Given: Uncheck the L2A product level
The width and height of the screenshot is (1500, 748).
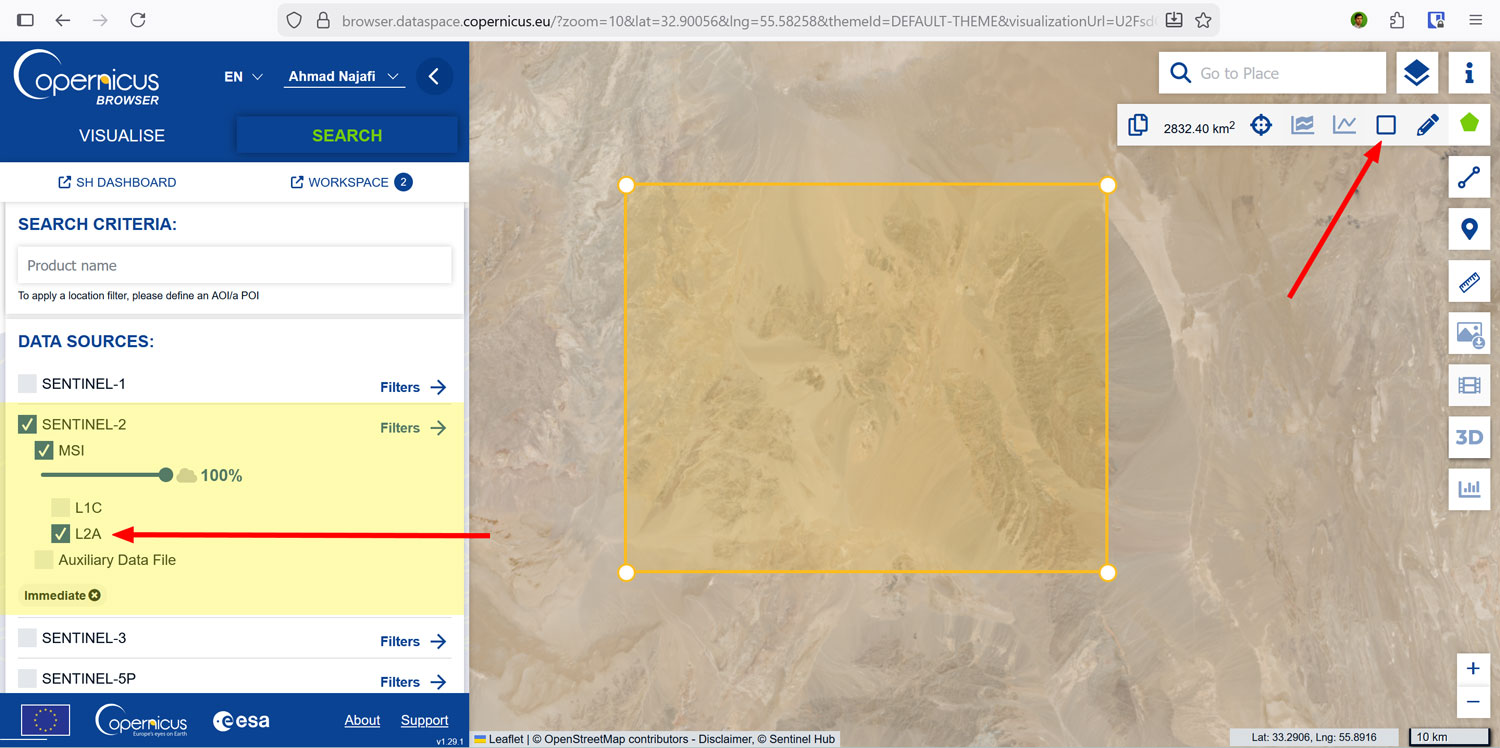Looking at the screenshot, I should tap(61, 534).
